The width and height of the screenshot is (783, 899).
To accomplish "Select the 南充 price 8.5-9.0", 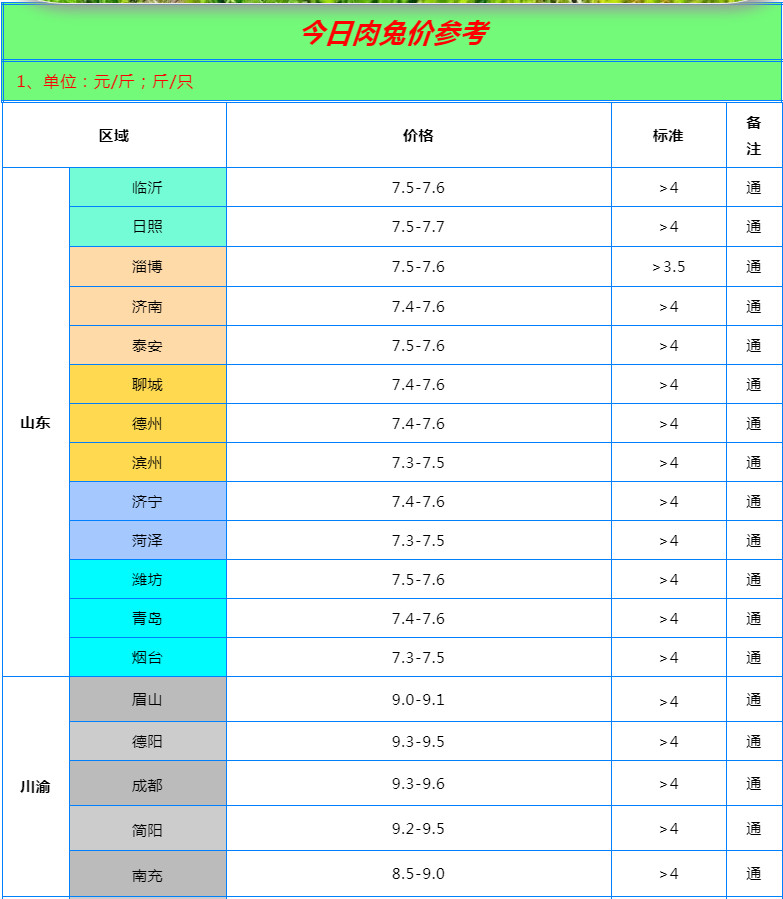I will pyautogui.click(x=418, y=875).
